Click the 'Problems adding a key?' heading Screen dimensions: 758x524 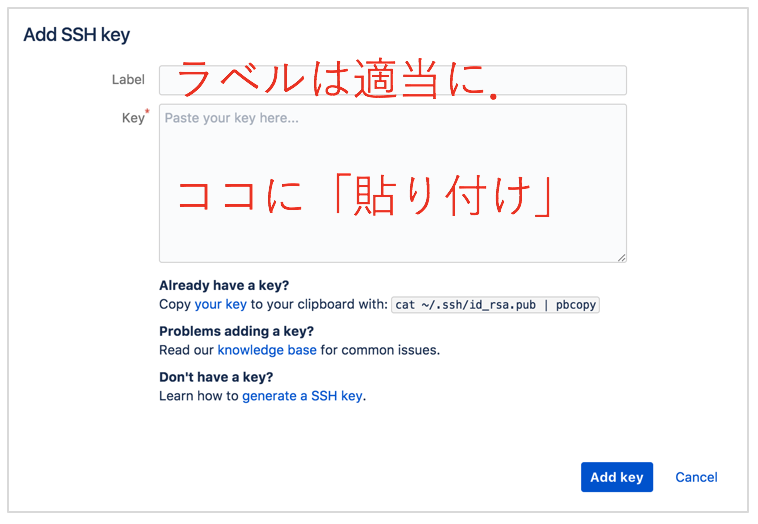[236, 331]
